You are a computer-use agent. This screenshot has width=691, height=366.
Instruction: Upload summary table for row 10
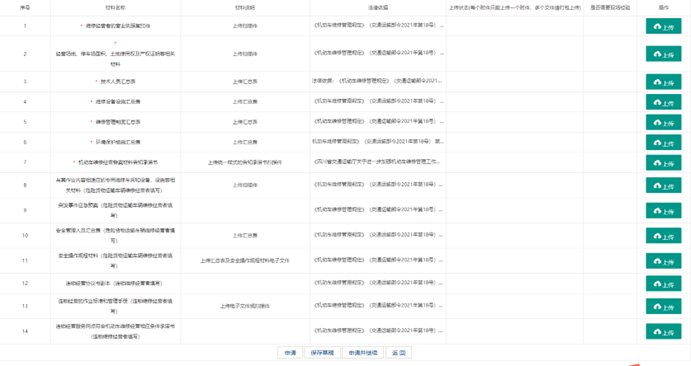(663, 236)
